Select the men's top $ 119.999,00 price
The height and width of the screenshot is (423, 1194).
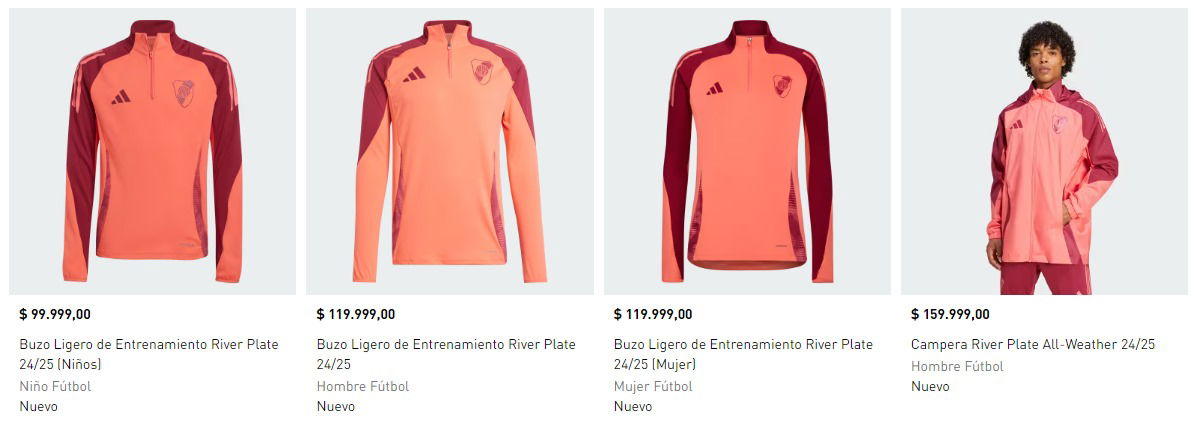click(x=356, y=314)
